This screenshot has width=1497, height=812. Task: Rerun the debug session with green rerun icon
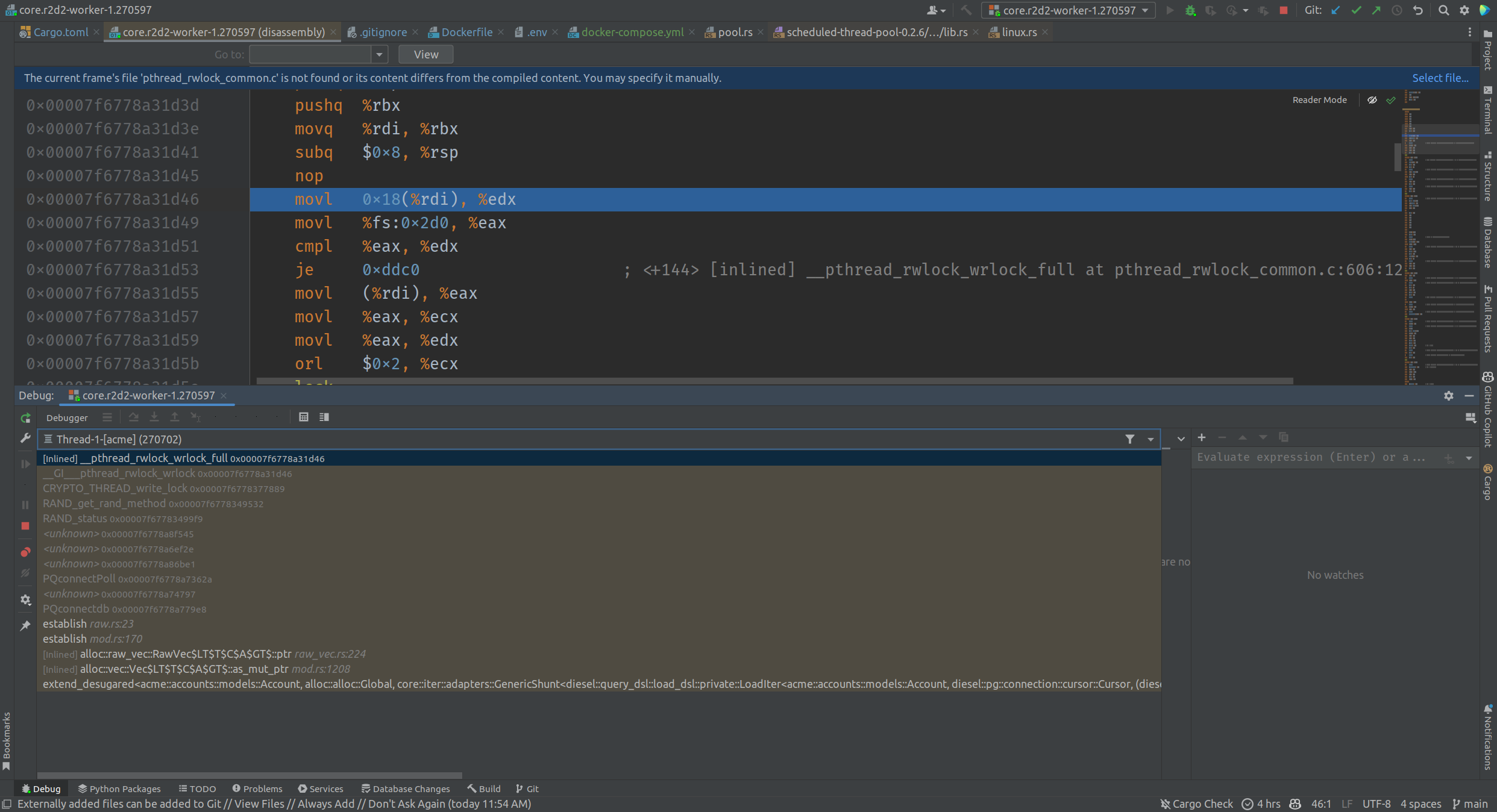[x=25, y=418]
